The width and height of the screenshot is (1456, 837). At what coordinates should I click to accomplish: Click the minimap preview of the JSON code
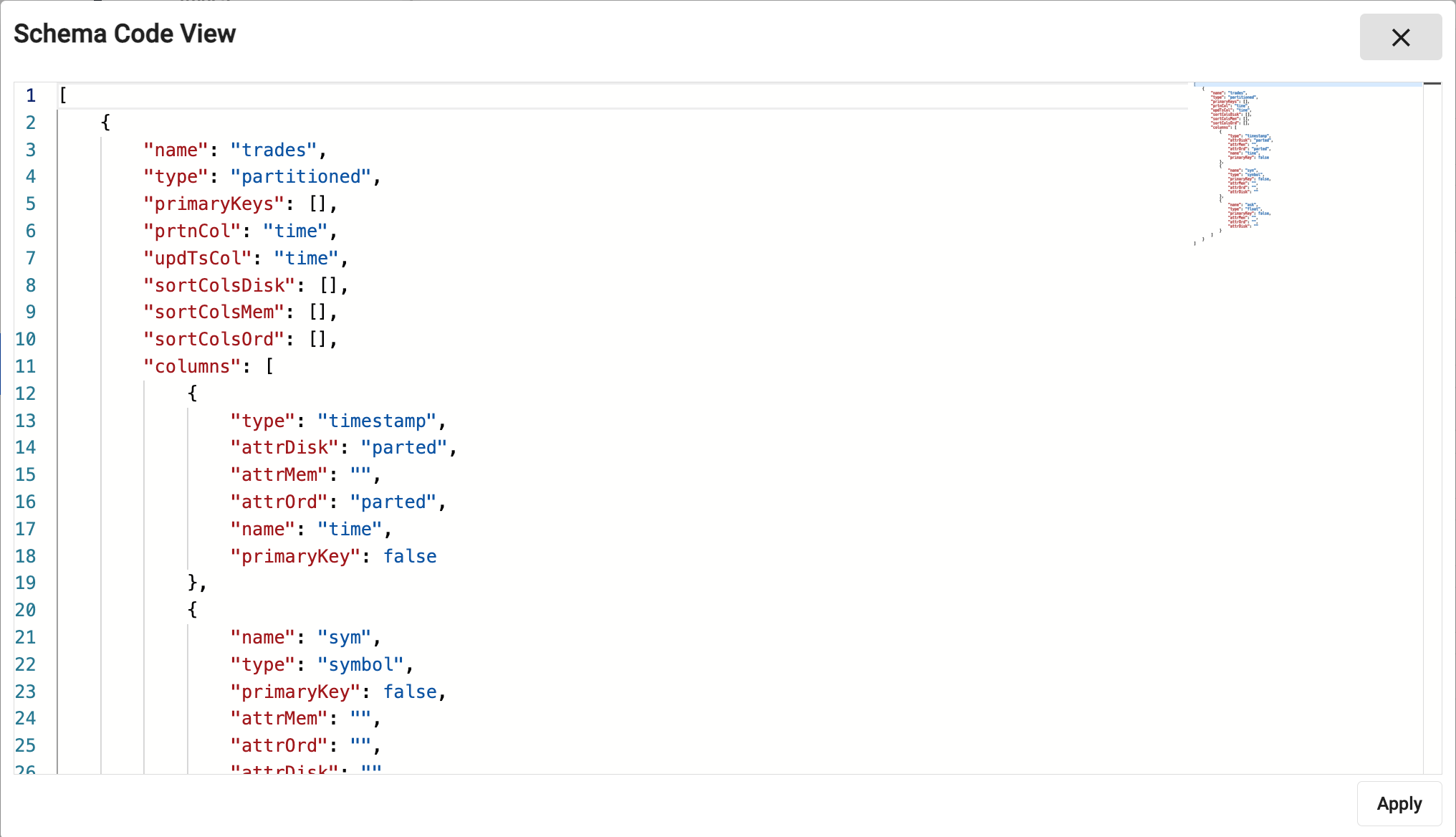1240,165
